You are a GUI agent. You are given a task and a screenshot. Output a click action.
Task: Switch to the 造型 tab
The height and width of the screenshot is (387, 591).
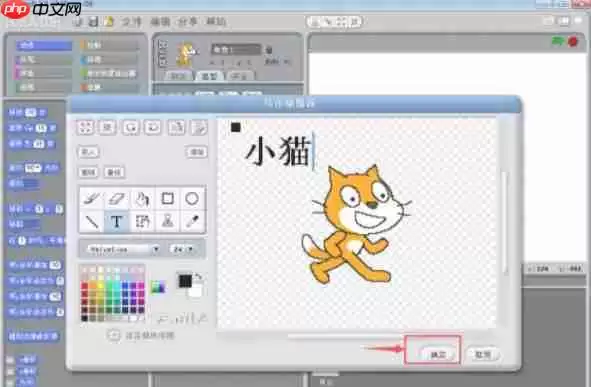pos(209,76)
